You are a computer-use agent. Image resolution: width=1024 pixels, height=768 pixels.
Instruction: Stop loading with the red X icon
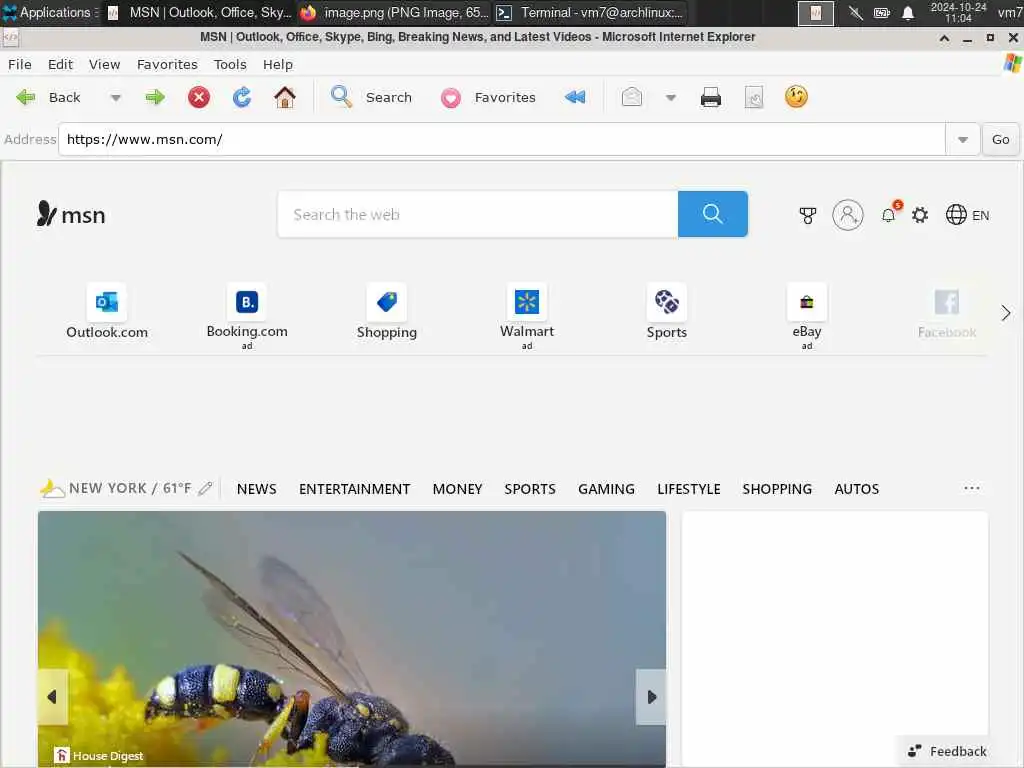coord(199,97)
